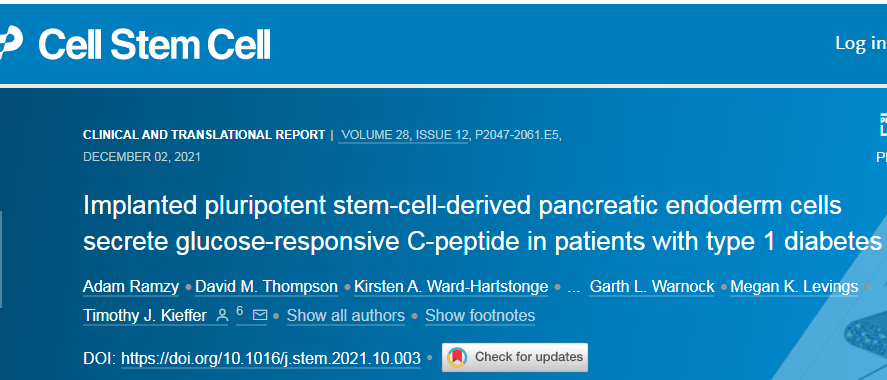This screenshot has height=380, width=887.
Task: Click the Cell Press logo icon
Action: (x=10, y=44)
